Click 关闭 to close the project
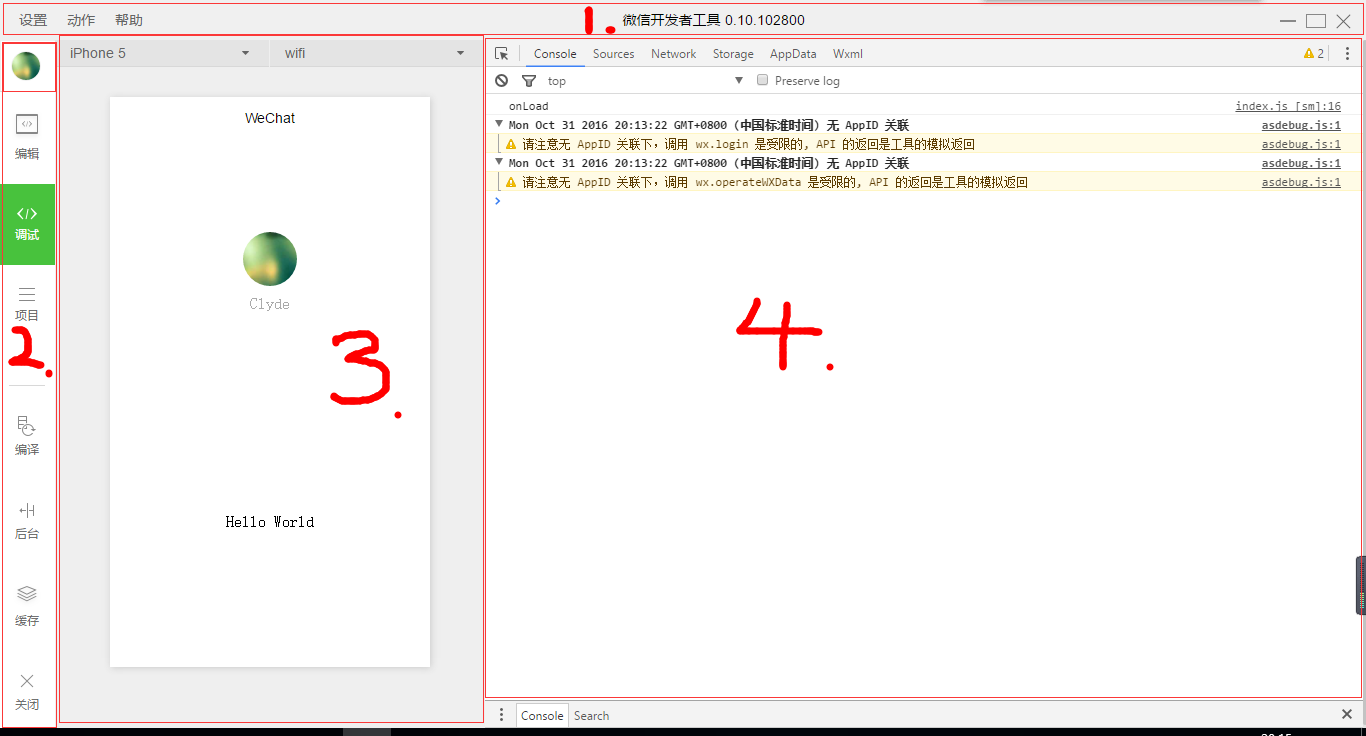This screenshot has height=736, width=1366. pos(27,691)
